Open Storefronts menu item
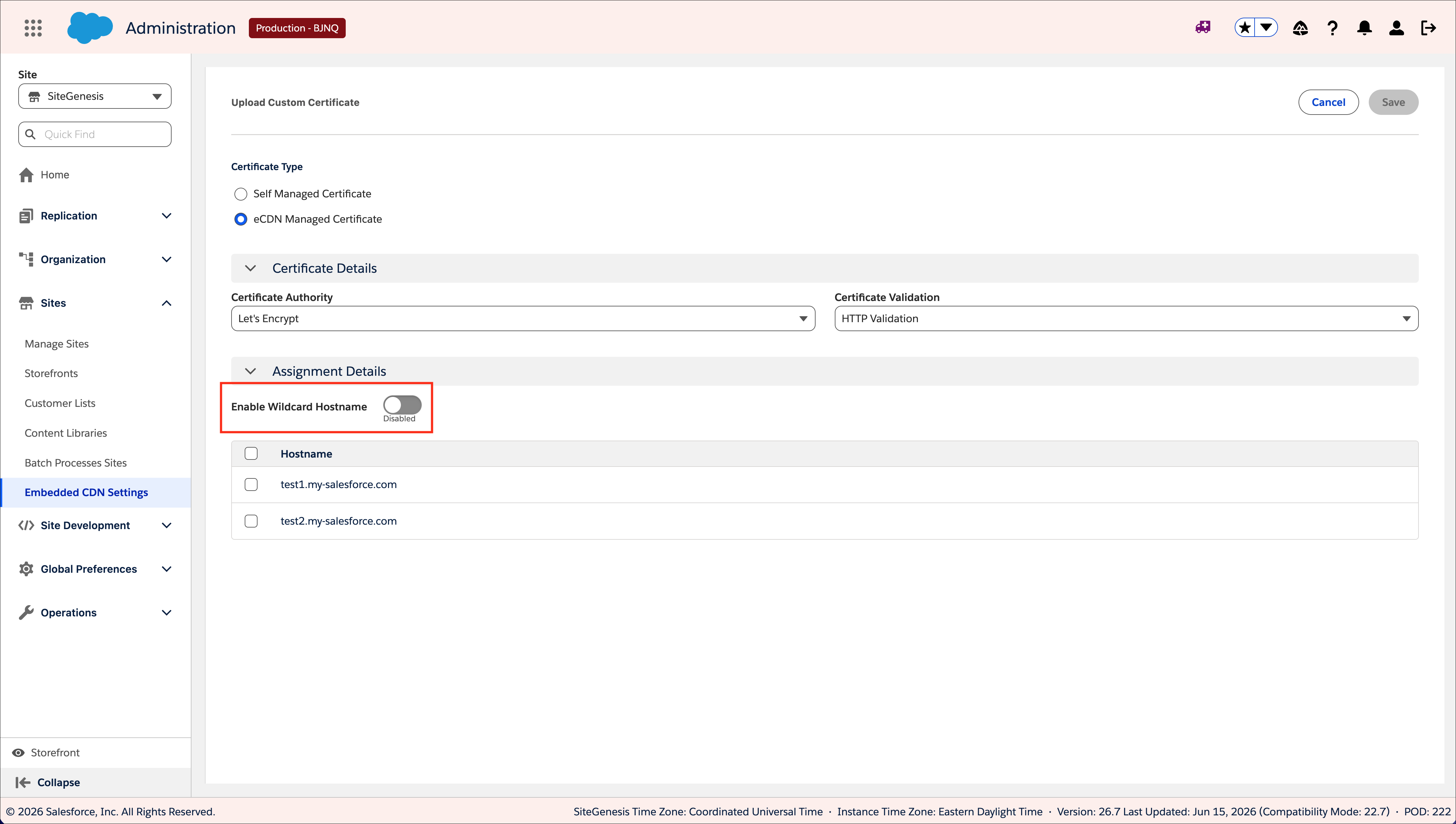This screenshot has height=824, width=1456. [52, 373]
